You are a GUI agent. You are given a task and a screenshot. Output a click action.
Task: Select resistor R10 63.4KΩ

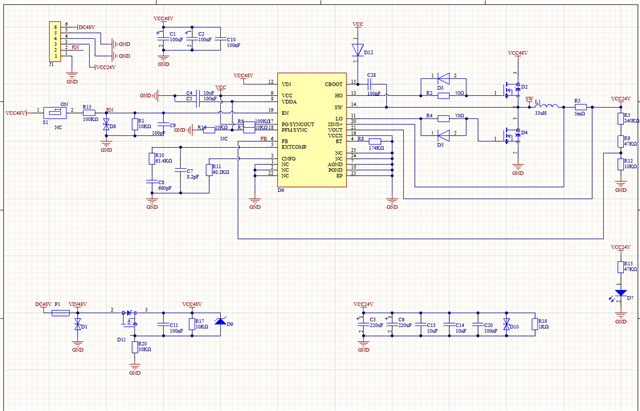(152, 159)
